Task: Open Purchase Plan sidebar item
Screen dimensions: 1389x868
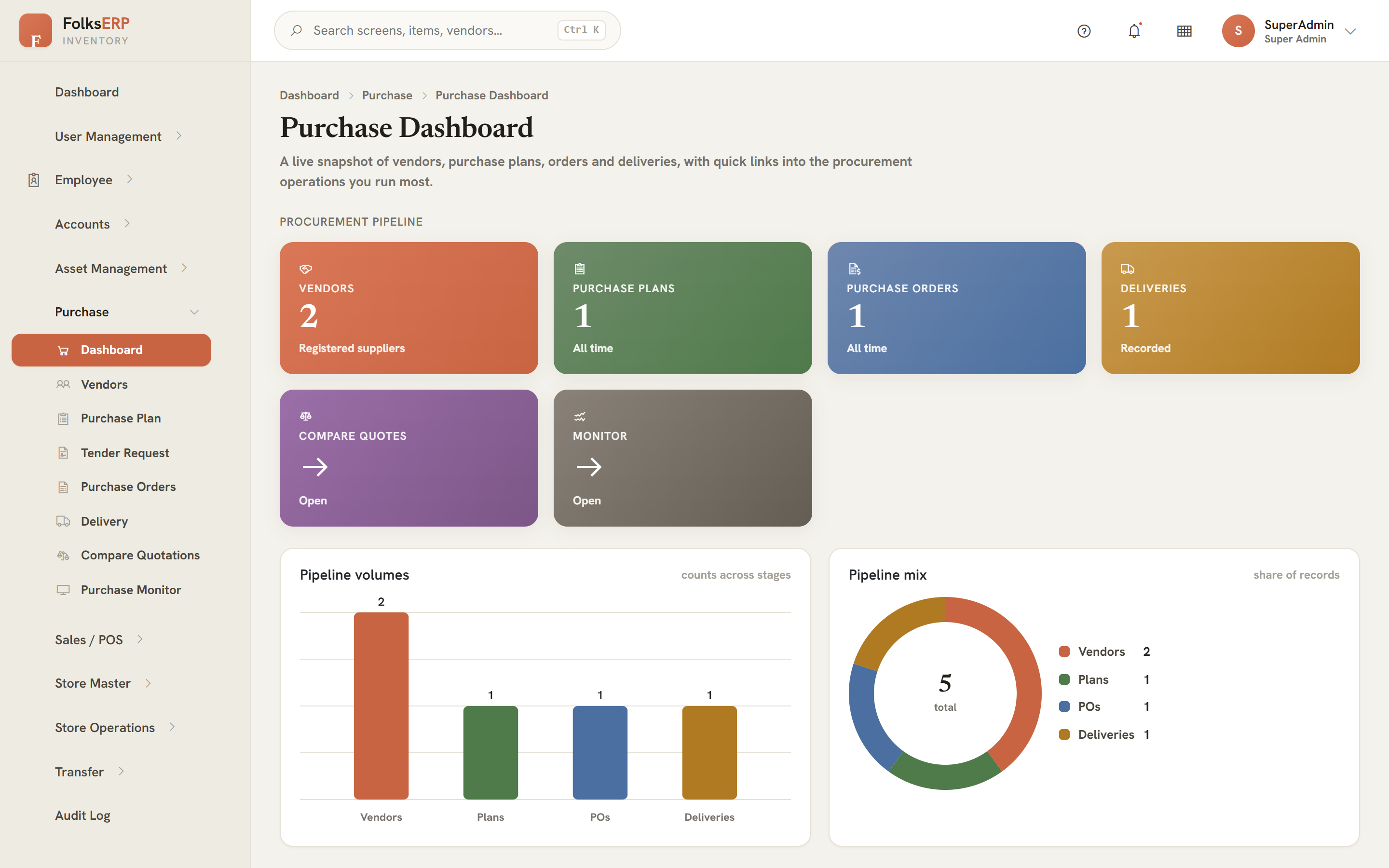Action: [x=111, y=419]
